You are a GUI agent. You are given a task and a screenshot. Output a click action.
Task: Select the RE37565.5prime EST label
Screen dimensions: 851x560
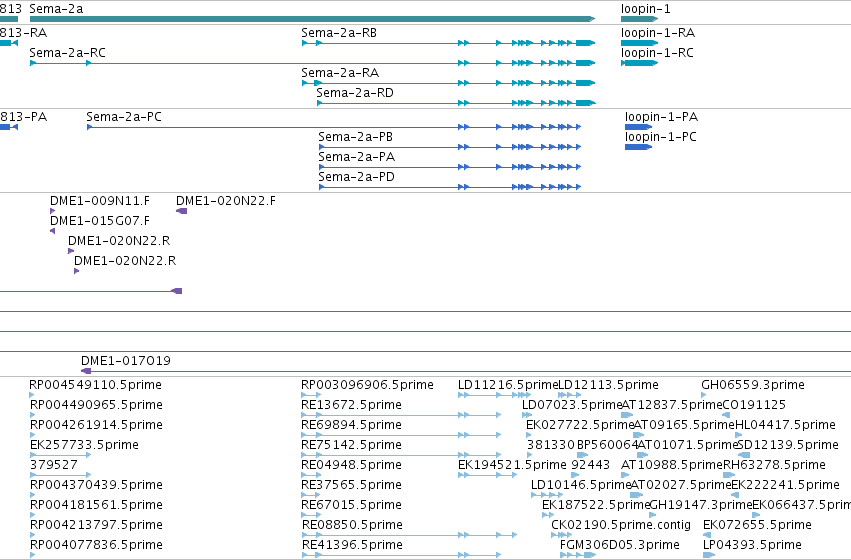point(352,485)
